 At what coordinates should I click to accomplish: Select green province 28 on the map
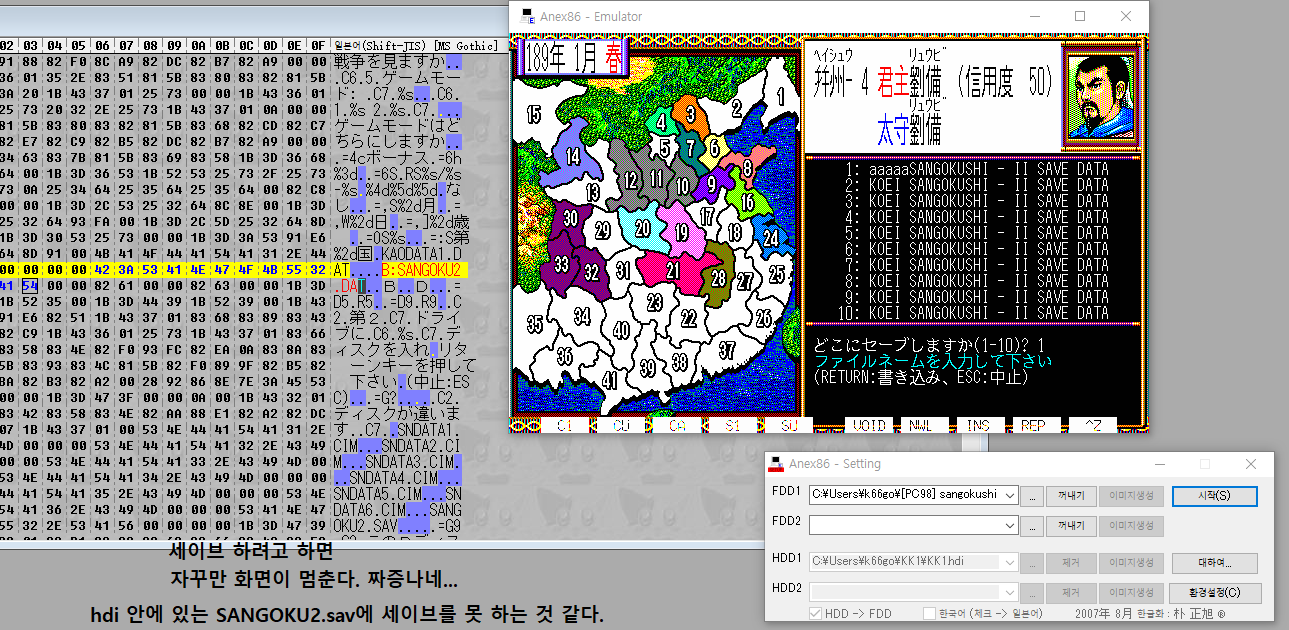click(x=718, y=277)
